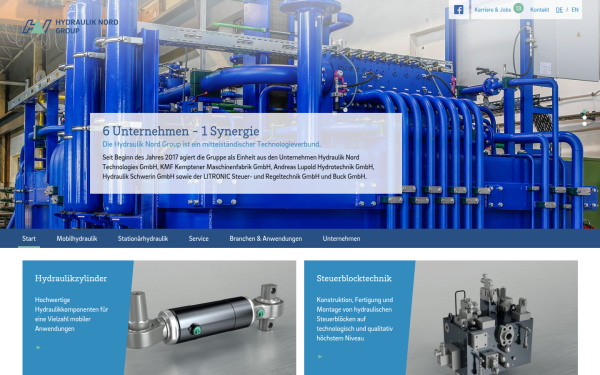600x375 pixels.
Task: Switch language to EN
Action: coord(575,10)
